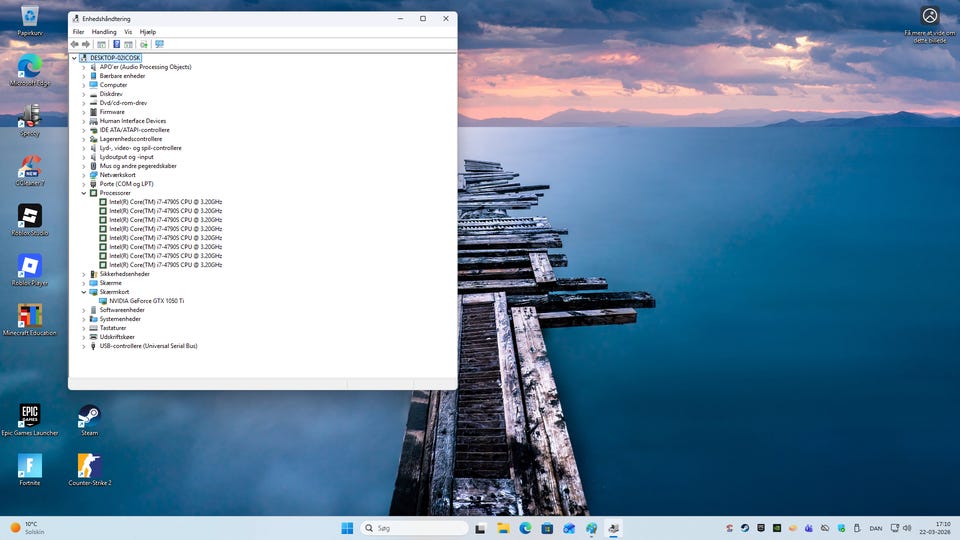Viewport: 960px width, 540px height.
Task: Click the Speccy desktop icon
Action: click(x=29, y=120)
